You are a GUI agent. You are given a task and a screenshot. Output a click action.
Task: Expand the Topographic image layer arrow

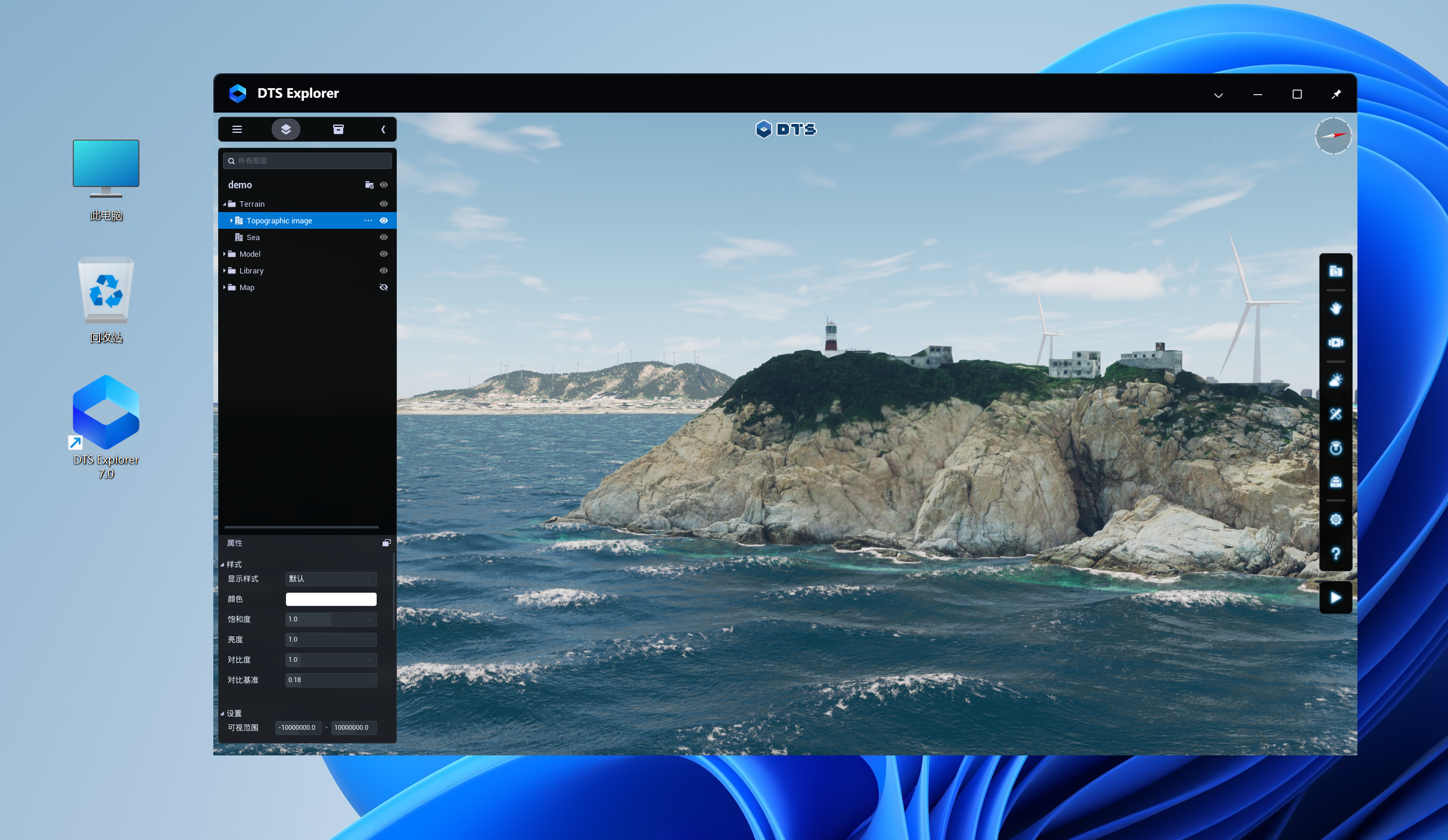click(x=231, y=220)
